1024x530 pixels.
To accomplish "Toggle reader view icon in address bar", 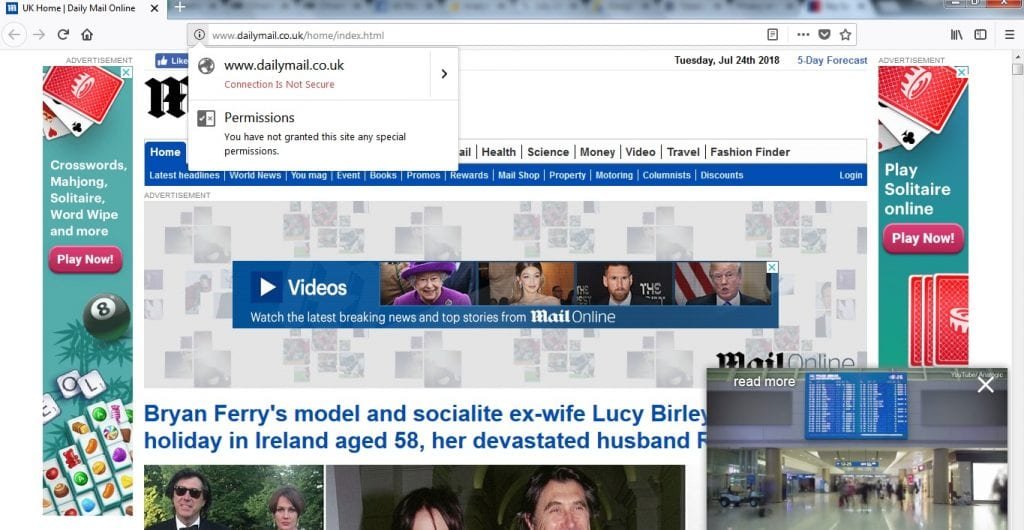I will [x=772, y=35].
